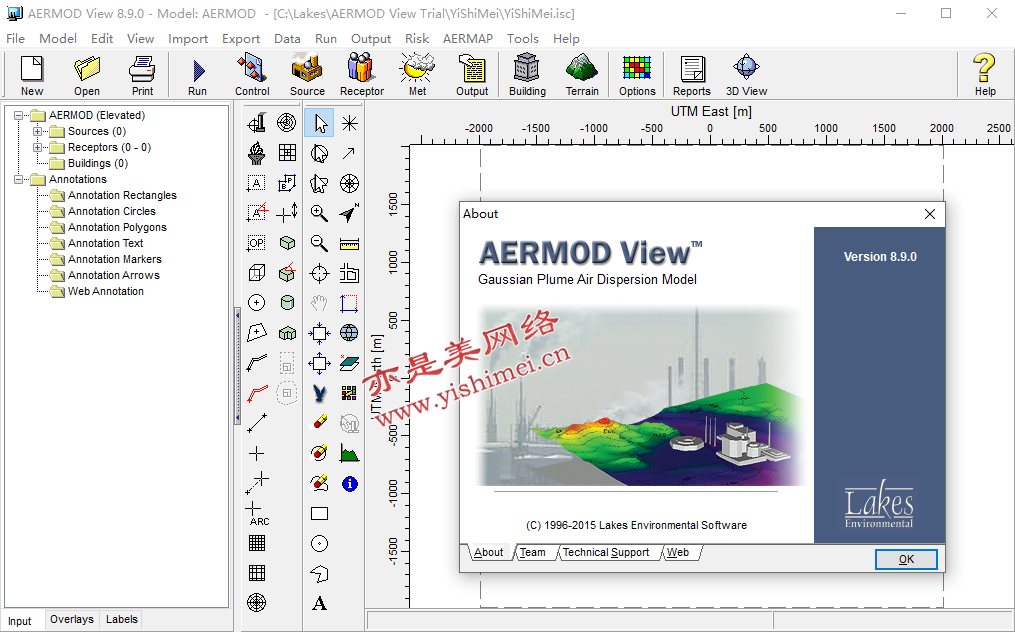Switch to the Labels tab
This screenshot has width=1015, height=632.
122,619
